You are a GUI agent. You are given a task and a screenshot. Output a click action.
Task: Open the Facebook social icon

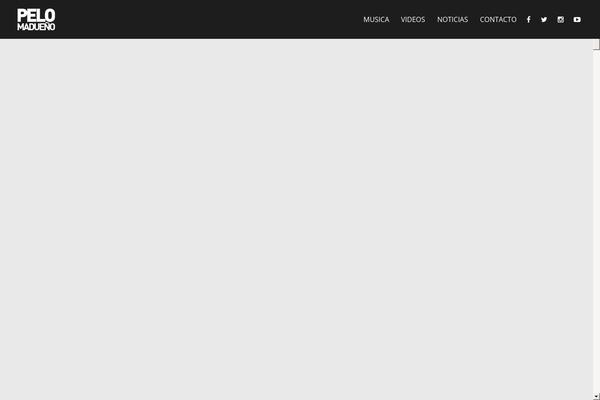point(528,20)
